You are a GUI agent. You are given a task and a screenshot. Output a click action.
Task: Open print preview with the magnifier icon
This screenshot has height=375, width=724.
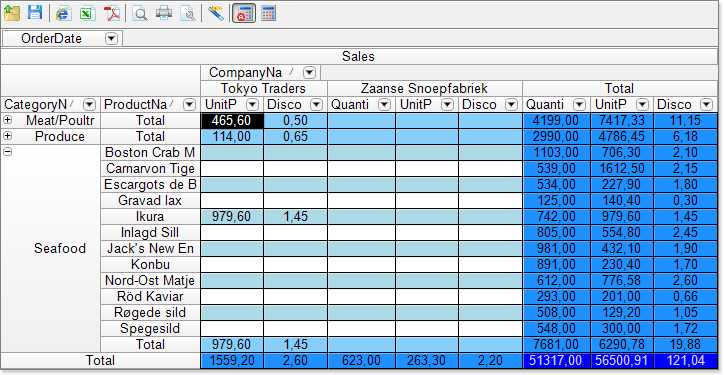click(x=139, y=13)
